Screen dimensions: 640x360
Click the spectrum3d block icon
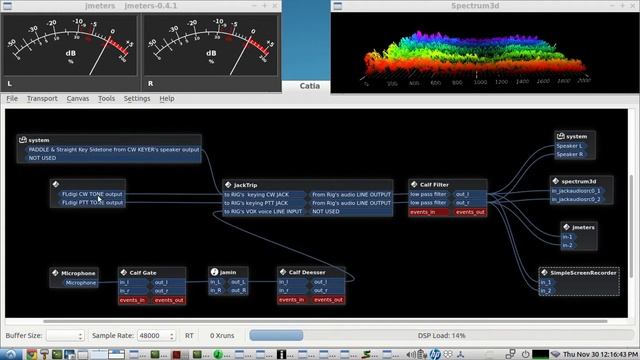tap(556, 181)
